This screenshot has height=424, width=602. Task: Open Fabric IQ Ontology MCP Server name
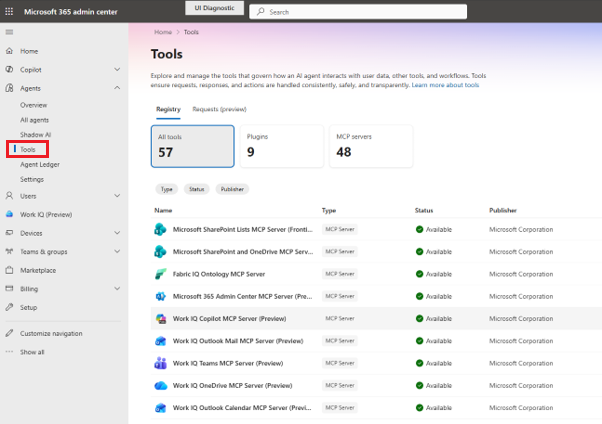coord(219,274)
